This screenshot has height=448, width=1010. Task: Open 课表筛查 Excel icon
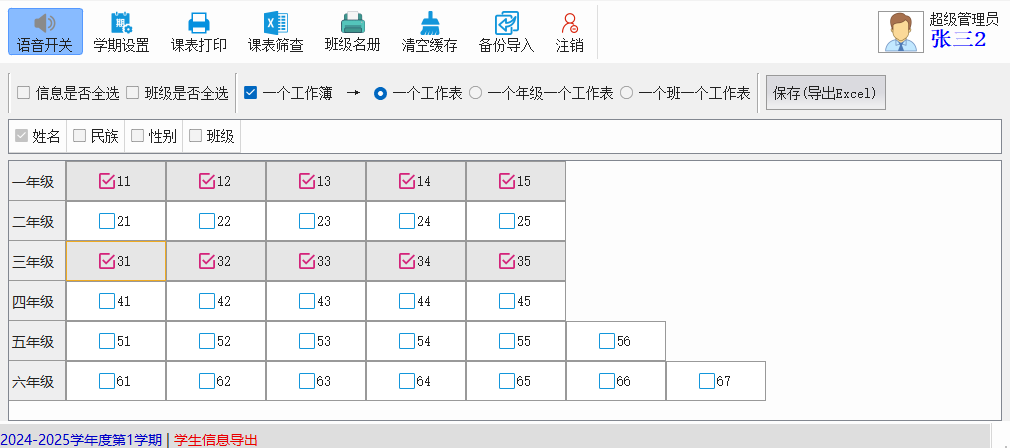275,22
